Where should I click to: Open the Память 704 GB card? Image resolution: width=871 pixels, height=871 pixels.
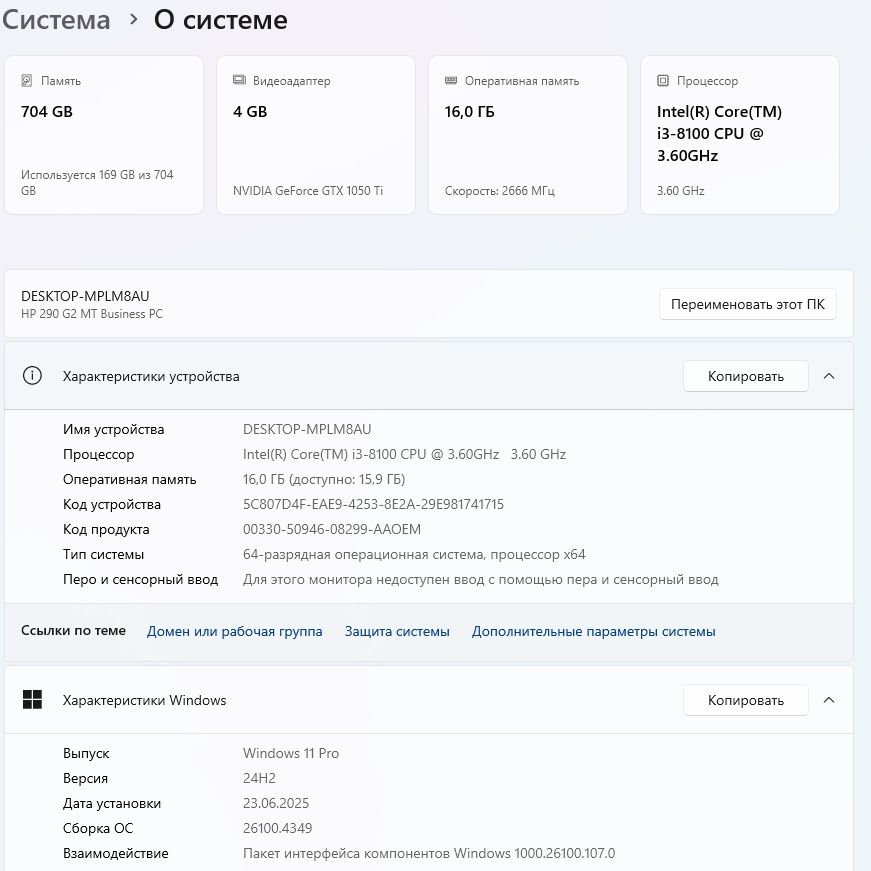[x=104, y=135]
